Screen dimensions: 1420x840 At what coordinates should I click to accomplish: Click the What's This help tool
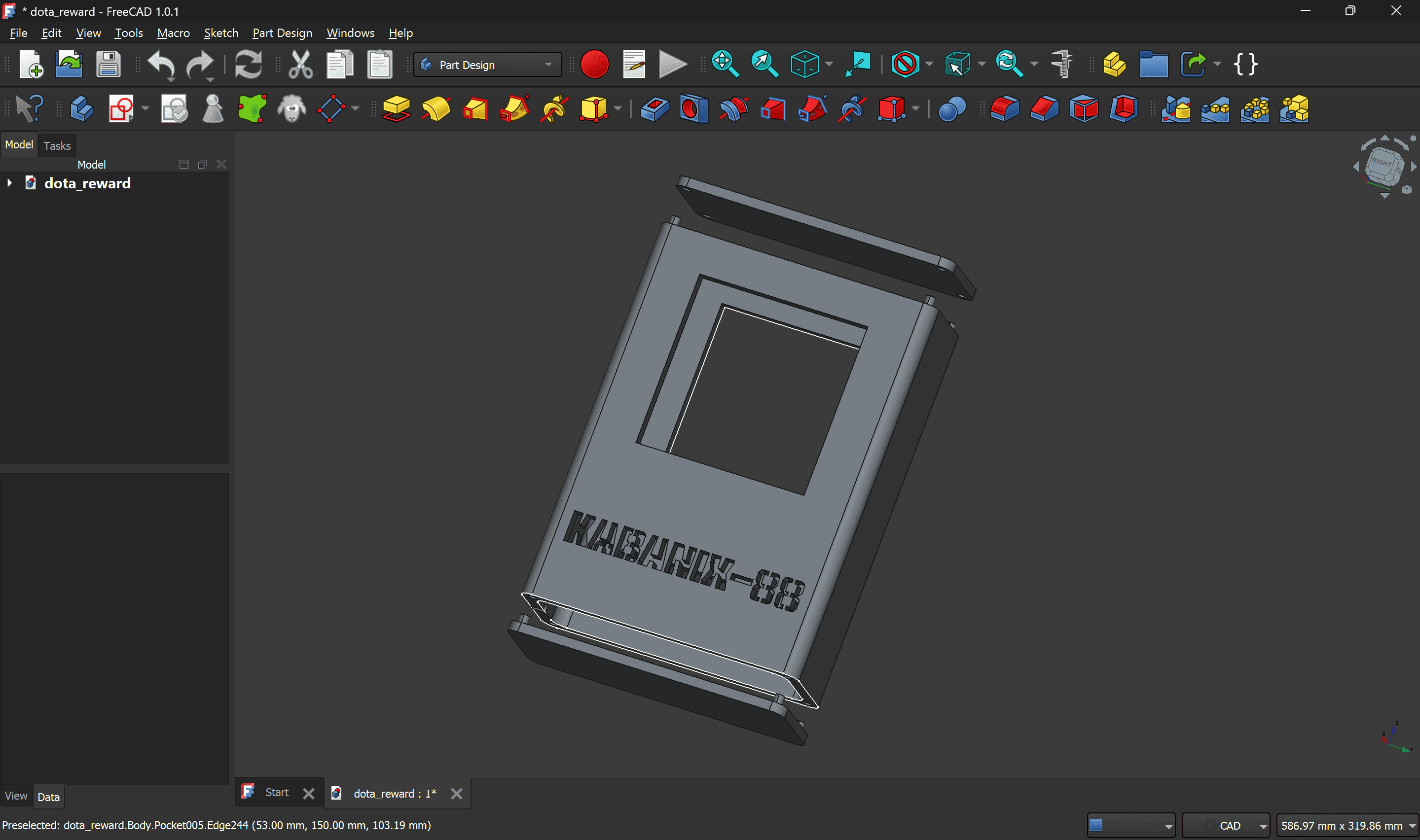30,108
